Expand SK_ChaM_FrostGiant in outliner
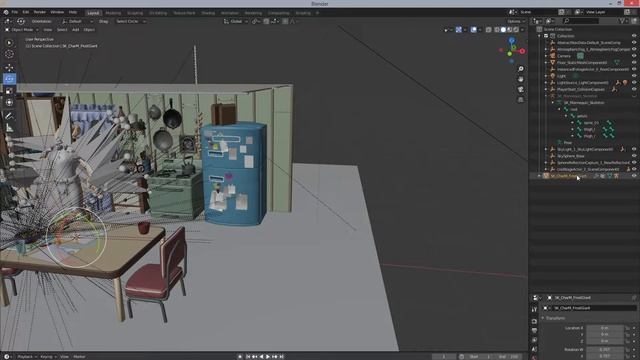Screen dimensions: 640x360 540,176
